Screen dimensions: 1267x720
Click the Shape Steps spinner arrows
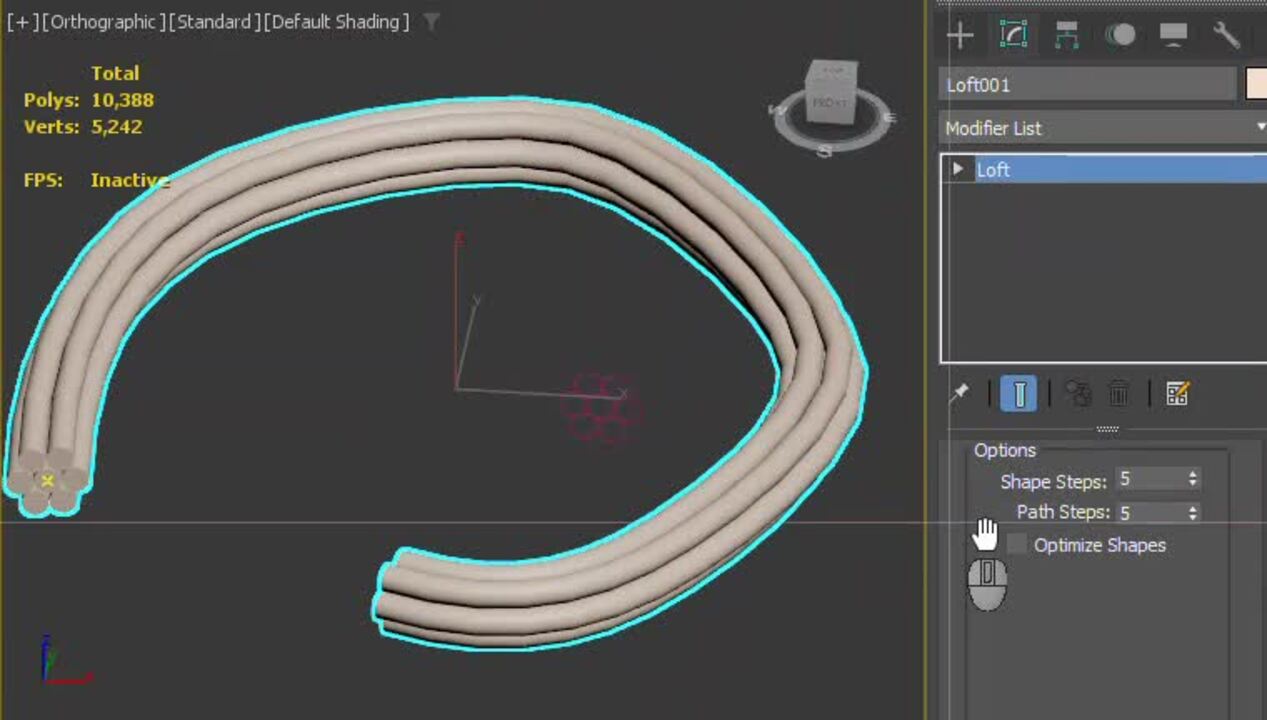pos(1192,481)
